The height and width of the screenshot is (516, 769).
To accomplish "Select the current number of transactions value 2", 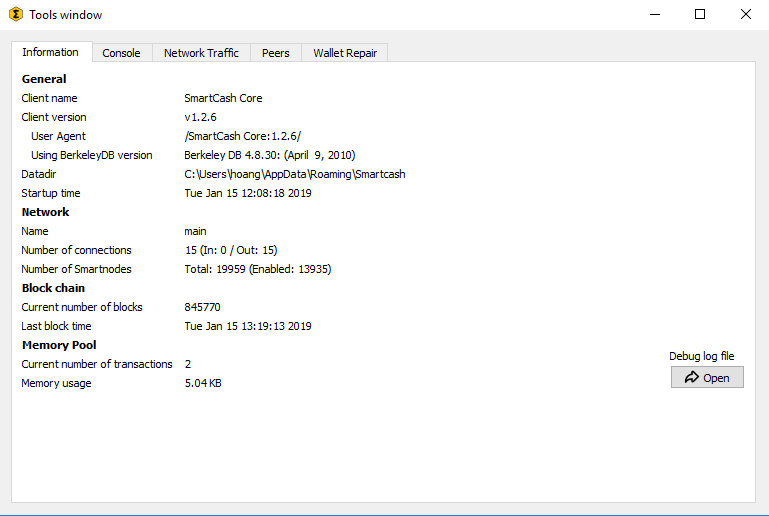I will coord(188,364).
